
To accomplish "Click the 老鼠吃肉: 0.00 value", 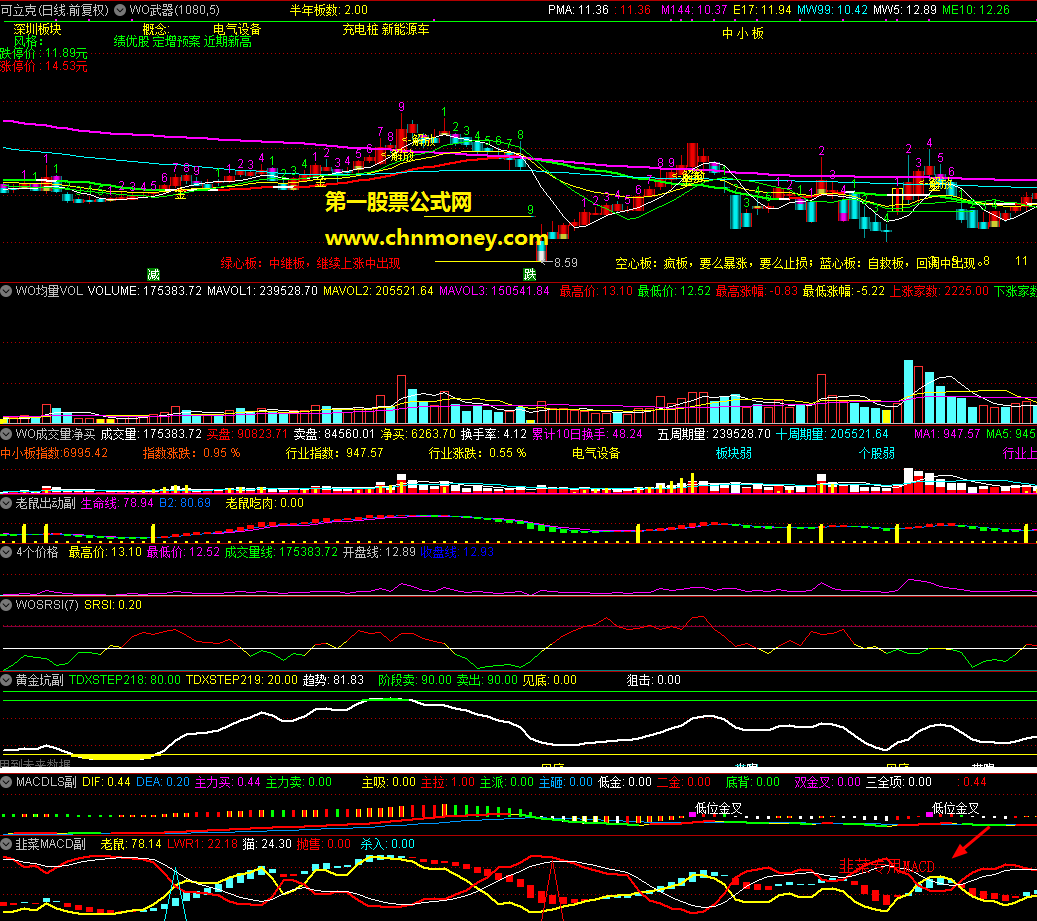I will click(x=265, y=503).
